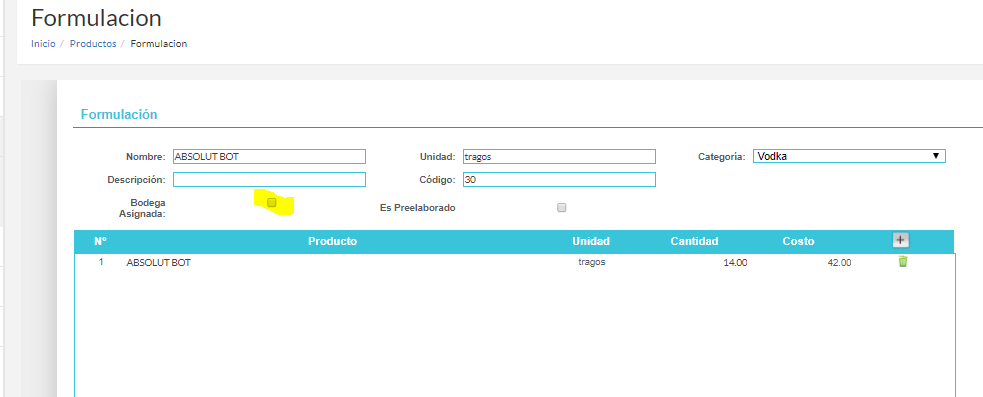Click the 42.00 cost cell
The image size is (983, 397).
839,263
